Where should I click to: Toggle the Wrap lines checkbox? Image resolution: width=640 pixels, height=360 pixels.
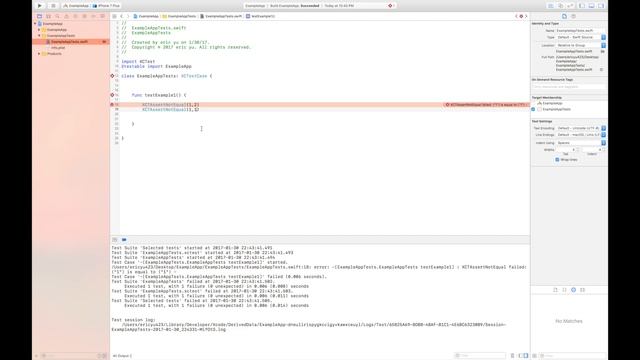557,160
